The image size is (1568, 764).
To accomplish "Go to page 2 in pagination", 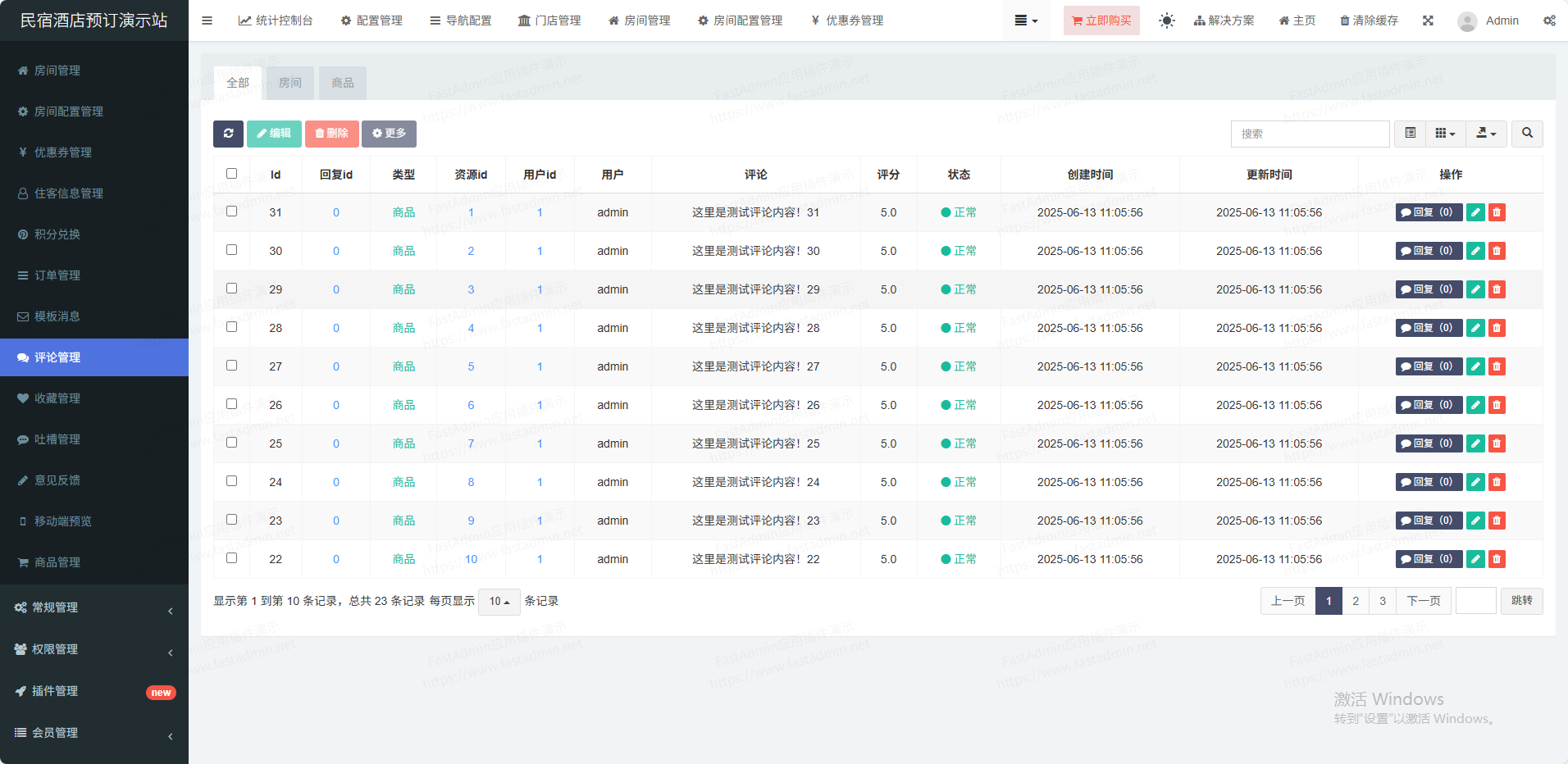I will pos(1356,601).
